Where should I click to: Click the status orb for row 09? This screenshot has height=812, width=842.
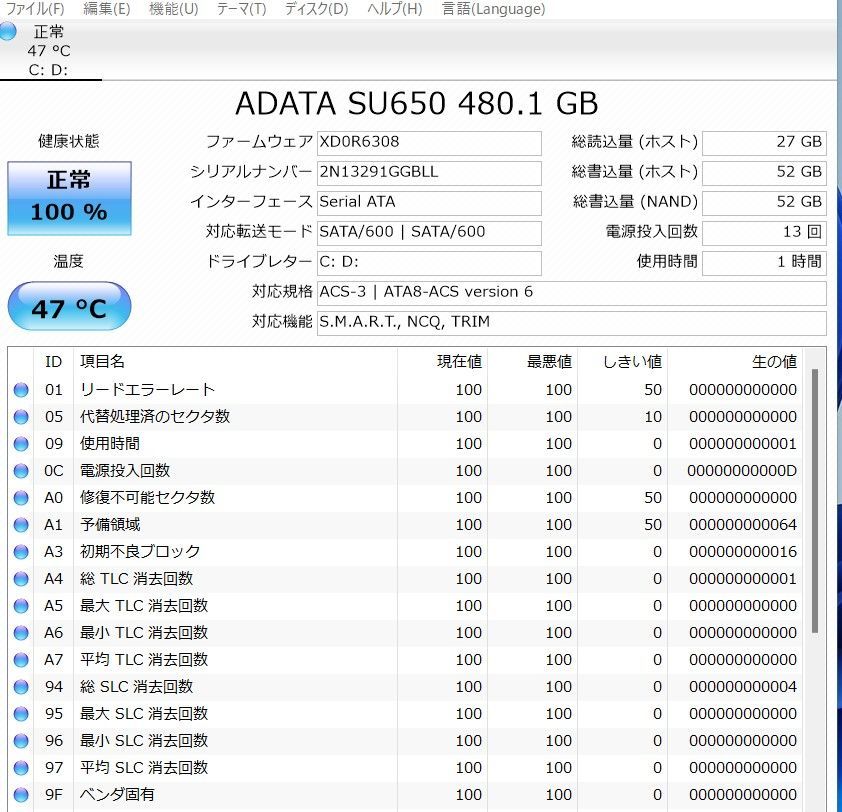pyautogui.click(x=21, y=444)
